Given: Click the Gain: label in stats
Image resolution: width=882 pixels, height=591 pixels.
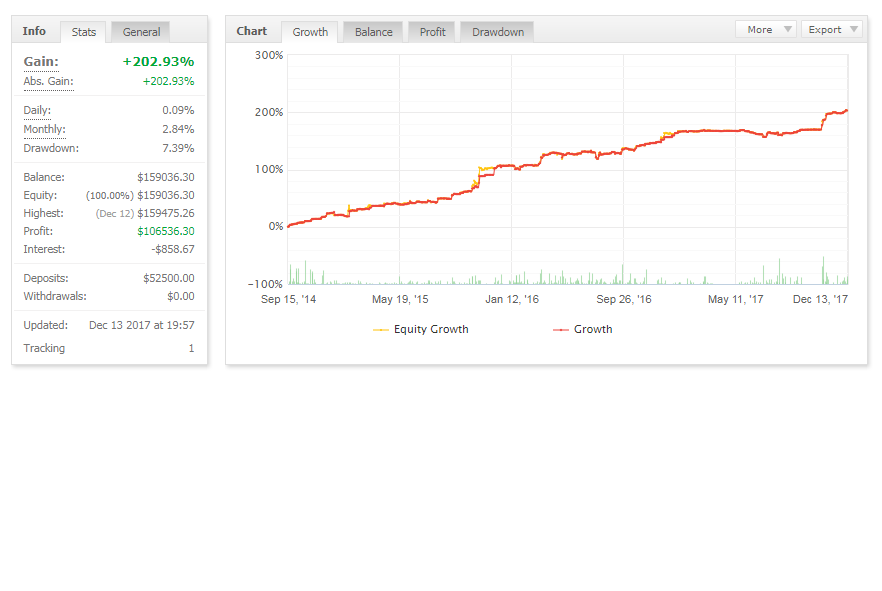Looking at the screenshot, I should point(41,62).
